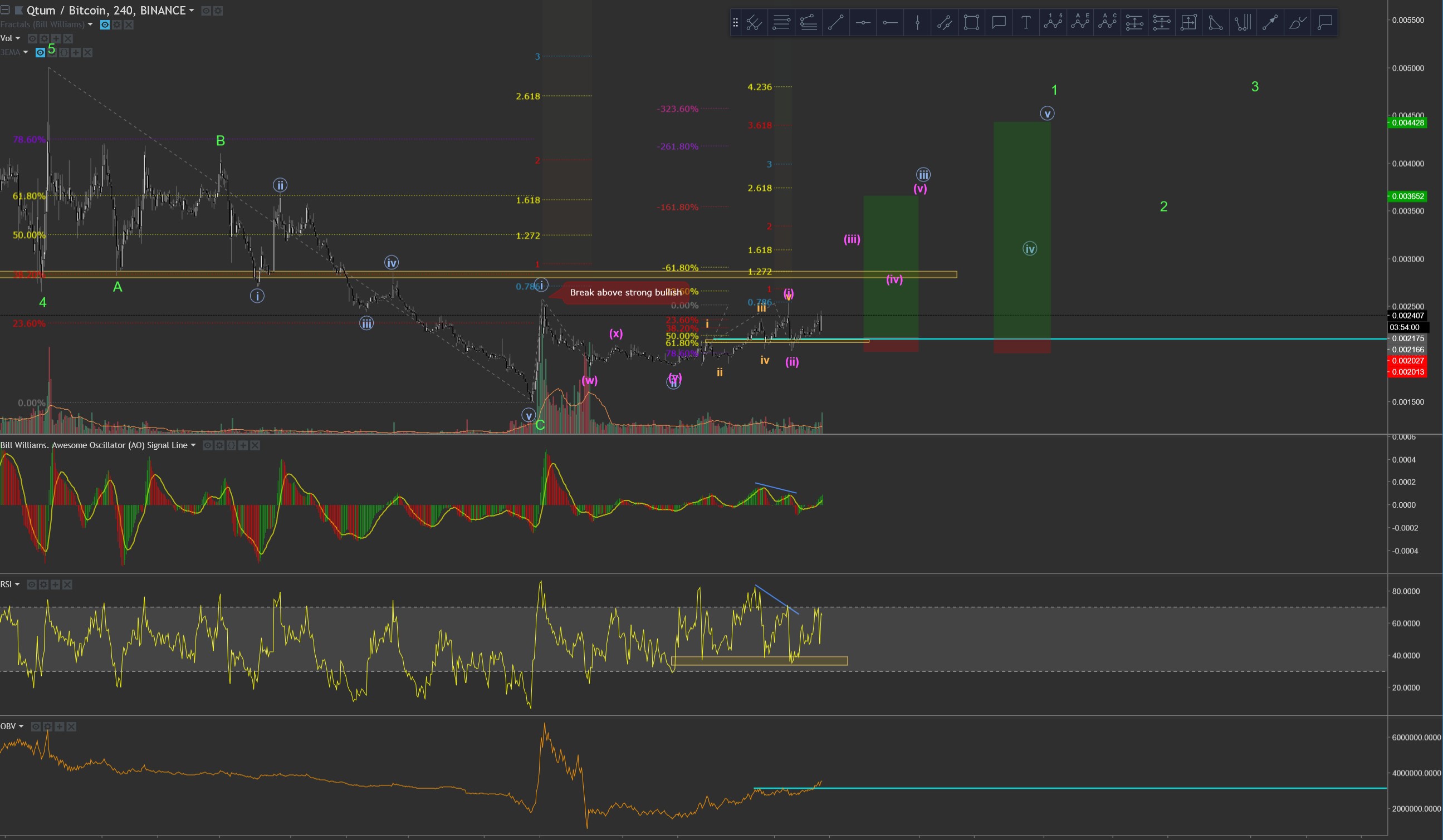
Task: Select the Date and Price Range tool
Action: coord(1188,23)
